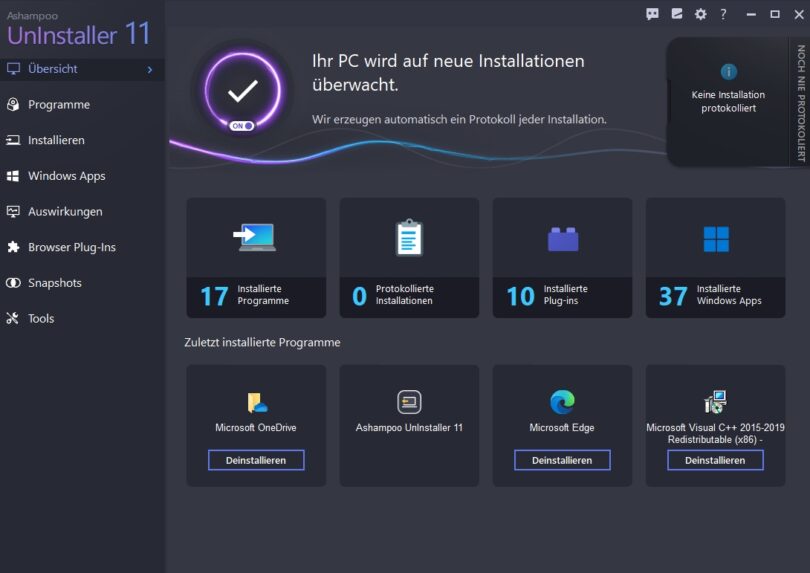Click the Microsoft Visual C++ 2015-2019 label

pos(715,433)
